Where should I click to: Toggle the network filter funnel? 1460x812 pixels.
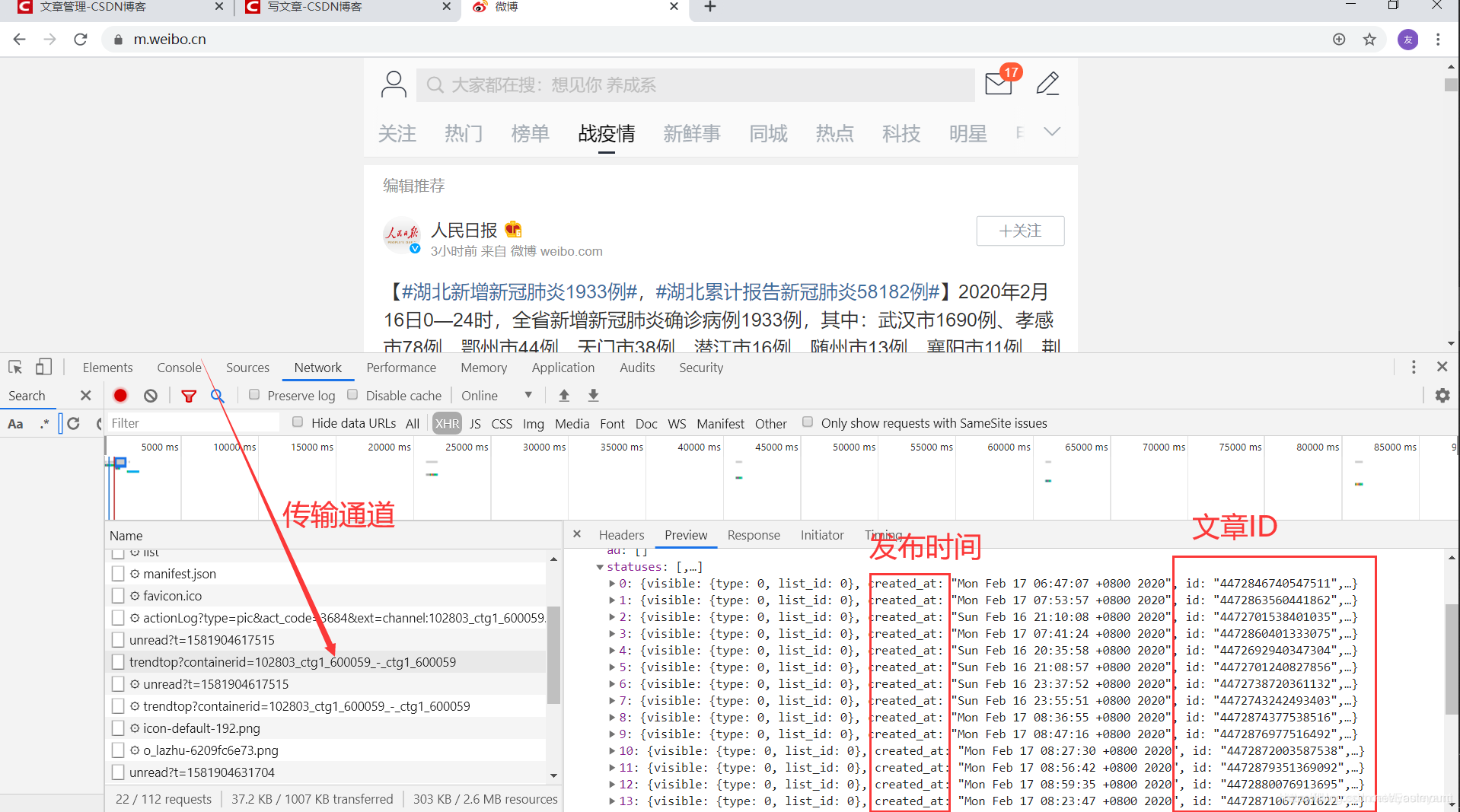tap(189, 396)
